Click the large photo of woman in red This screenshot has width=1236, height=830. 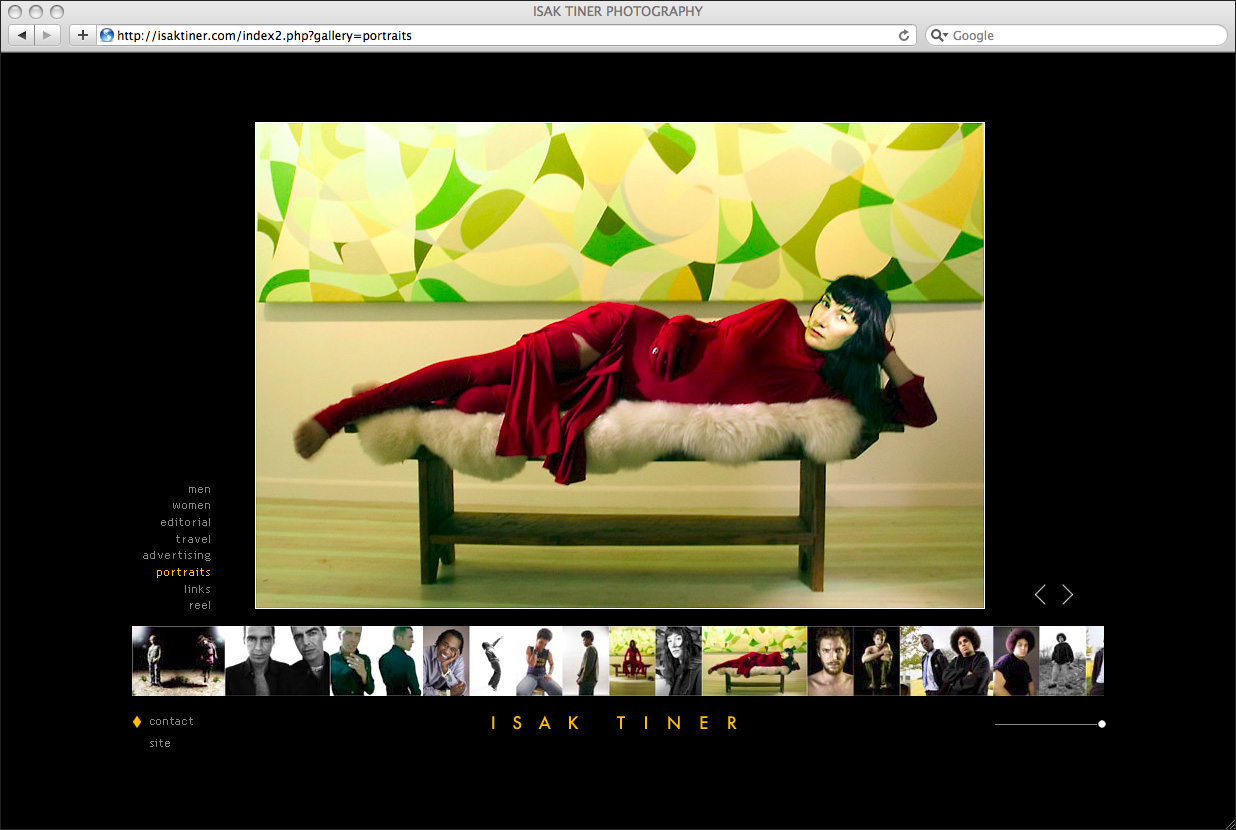coord(620,365)
